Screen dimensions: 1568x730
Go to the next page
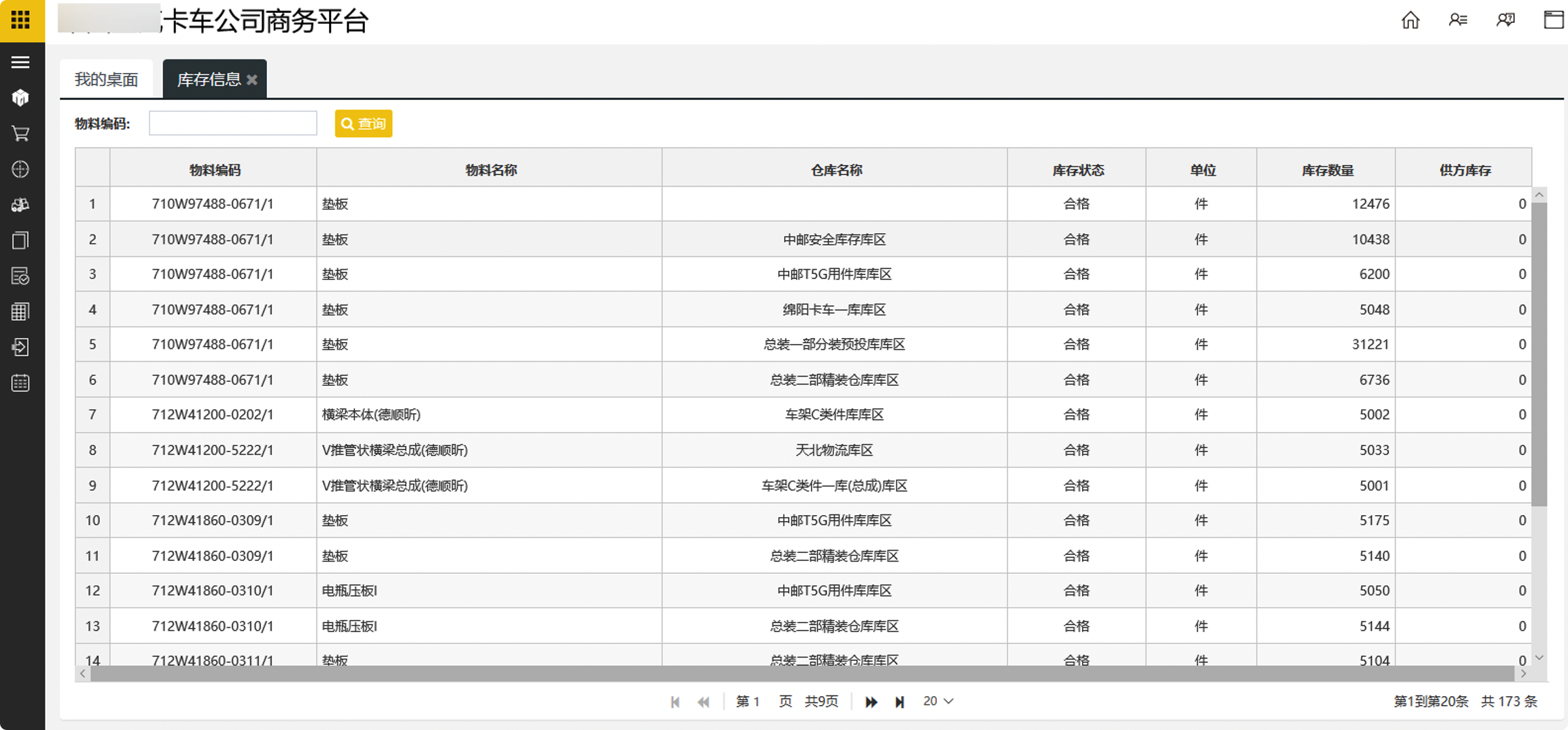click(x=871, y=702)
